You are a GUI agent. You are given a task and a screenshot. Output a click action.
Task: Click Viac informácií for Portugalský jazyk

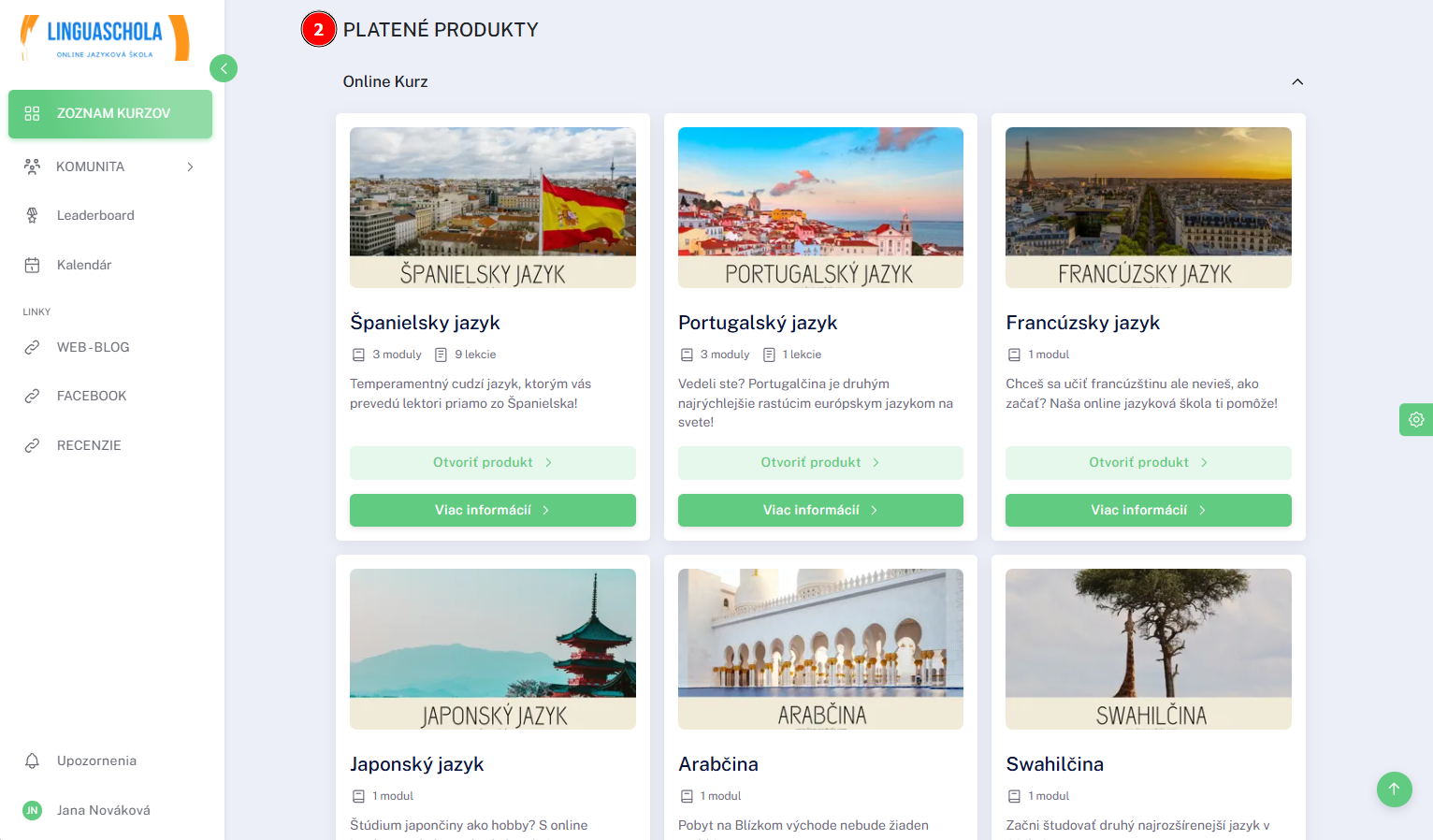[x=820, y=510]
